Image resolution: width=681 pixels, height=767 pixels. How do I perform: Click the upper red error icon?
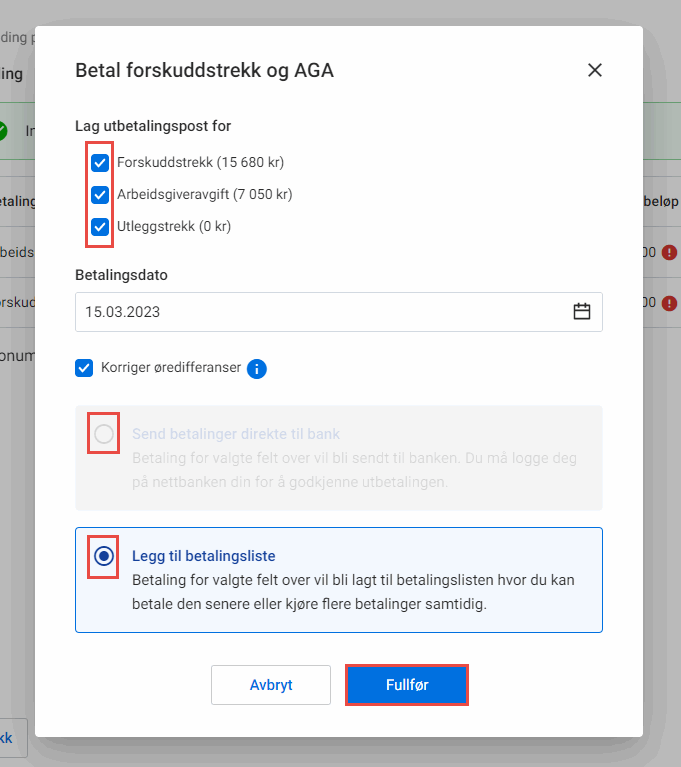(670, 252)
